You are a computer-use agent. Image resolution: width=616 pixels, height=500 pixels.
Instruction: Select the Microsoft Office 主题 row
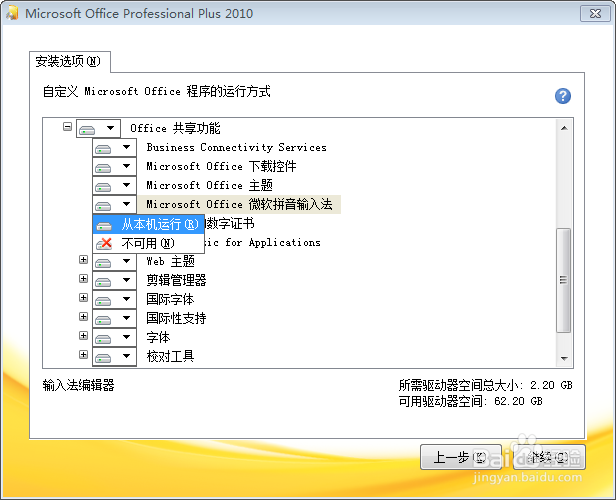point(209,185)
